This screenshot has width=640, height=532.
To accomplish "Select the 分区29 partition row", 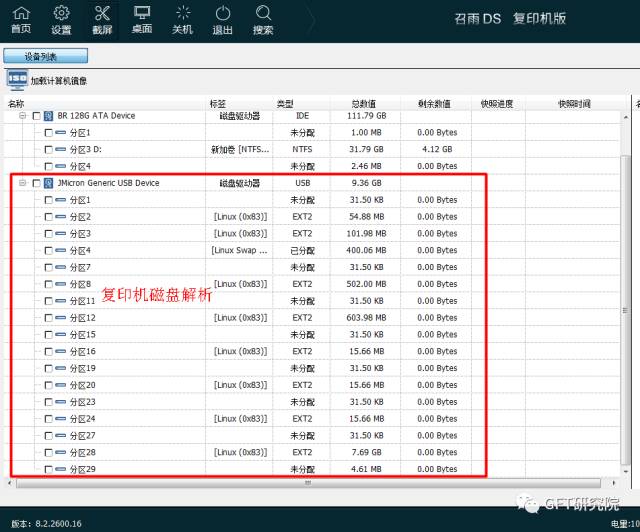I will point(83,469).
